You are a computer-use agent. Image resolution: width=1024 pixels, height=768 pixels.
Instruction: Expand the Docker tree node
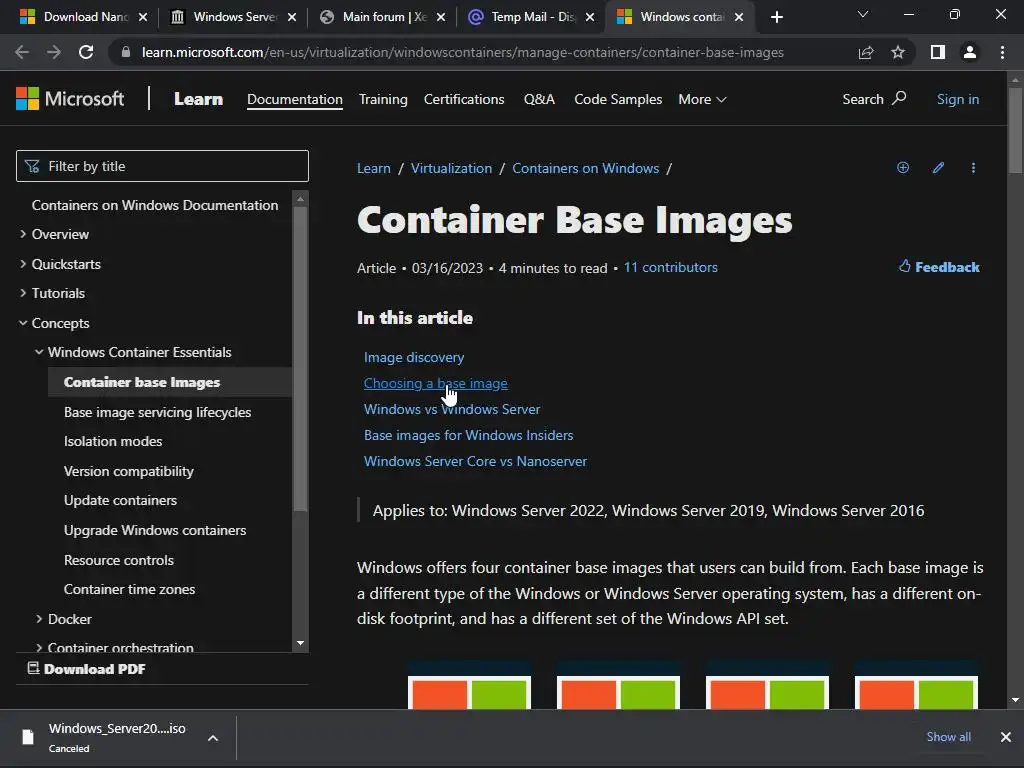click(x=39, y=618)
